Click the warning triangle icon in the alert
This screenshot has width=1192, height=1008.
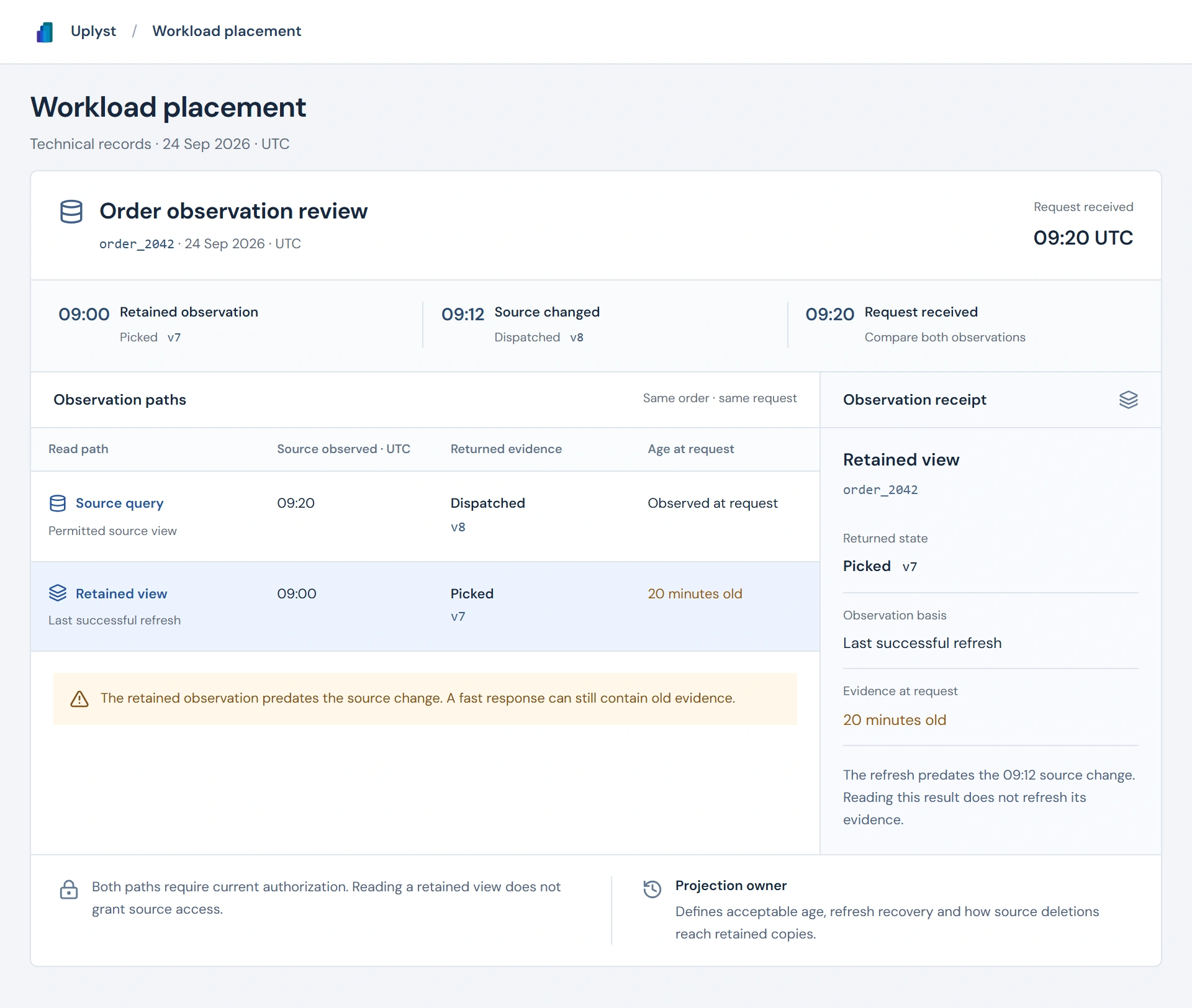coord(79,699)
